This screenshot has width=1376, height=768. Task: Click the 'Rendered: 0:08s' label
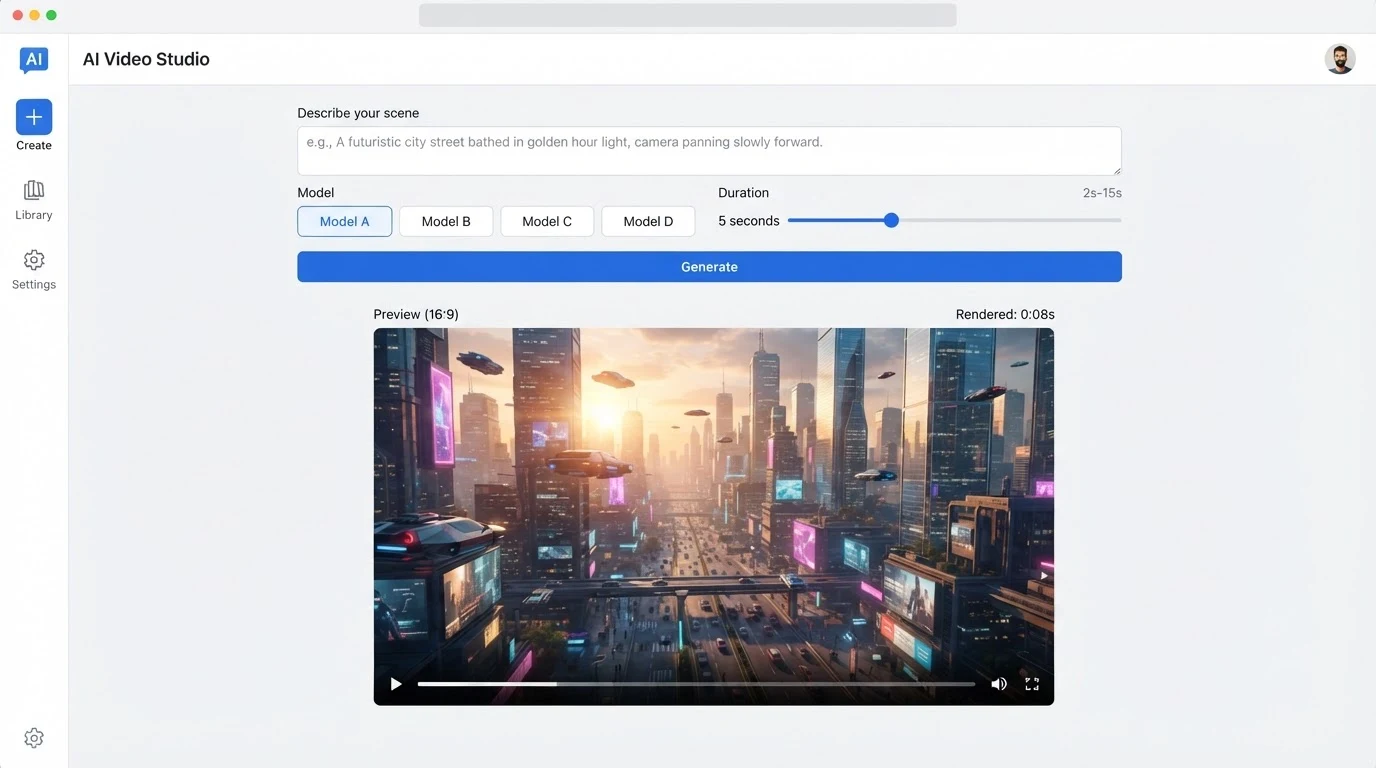pos(1005,314)
